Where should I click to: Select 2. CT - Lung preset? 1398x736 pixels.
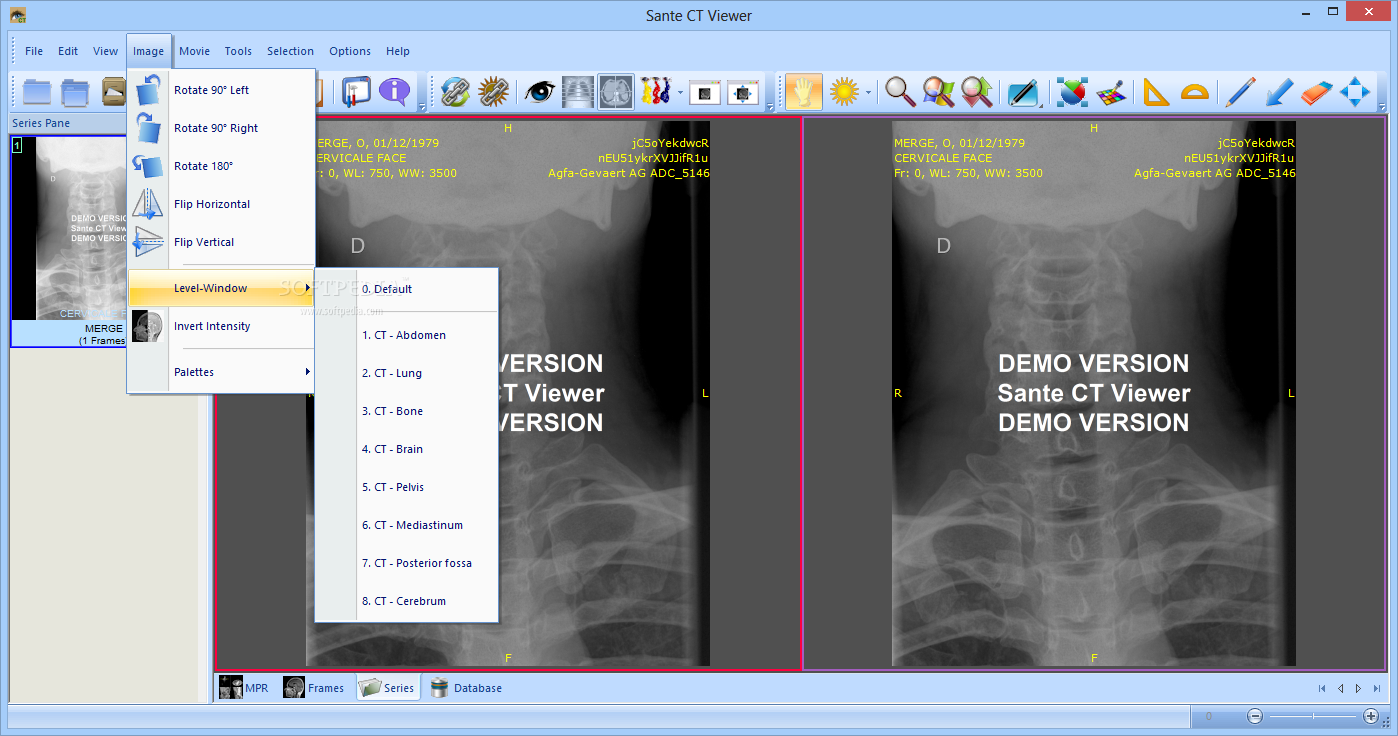click(x=407, y=373)
